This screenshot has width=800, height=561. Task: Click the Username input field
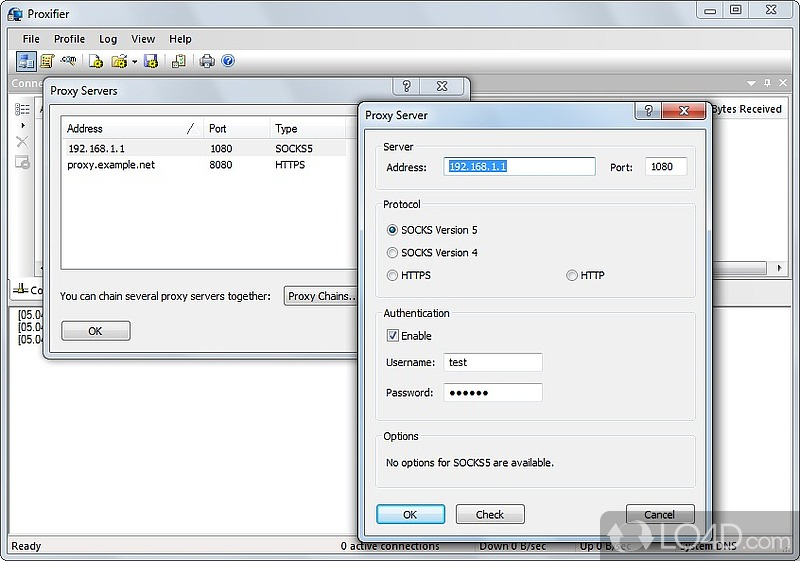pos(492,363)
